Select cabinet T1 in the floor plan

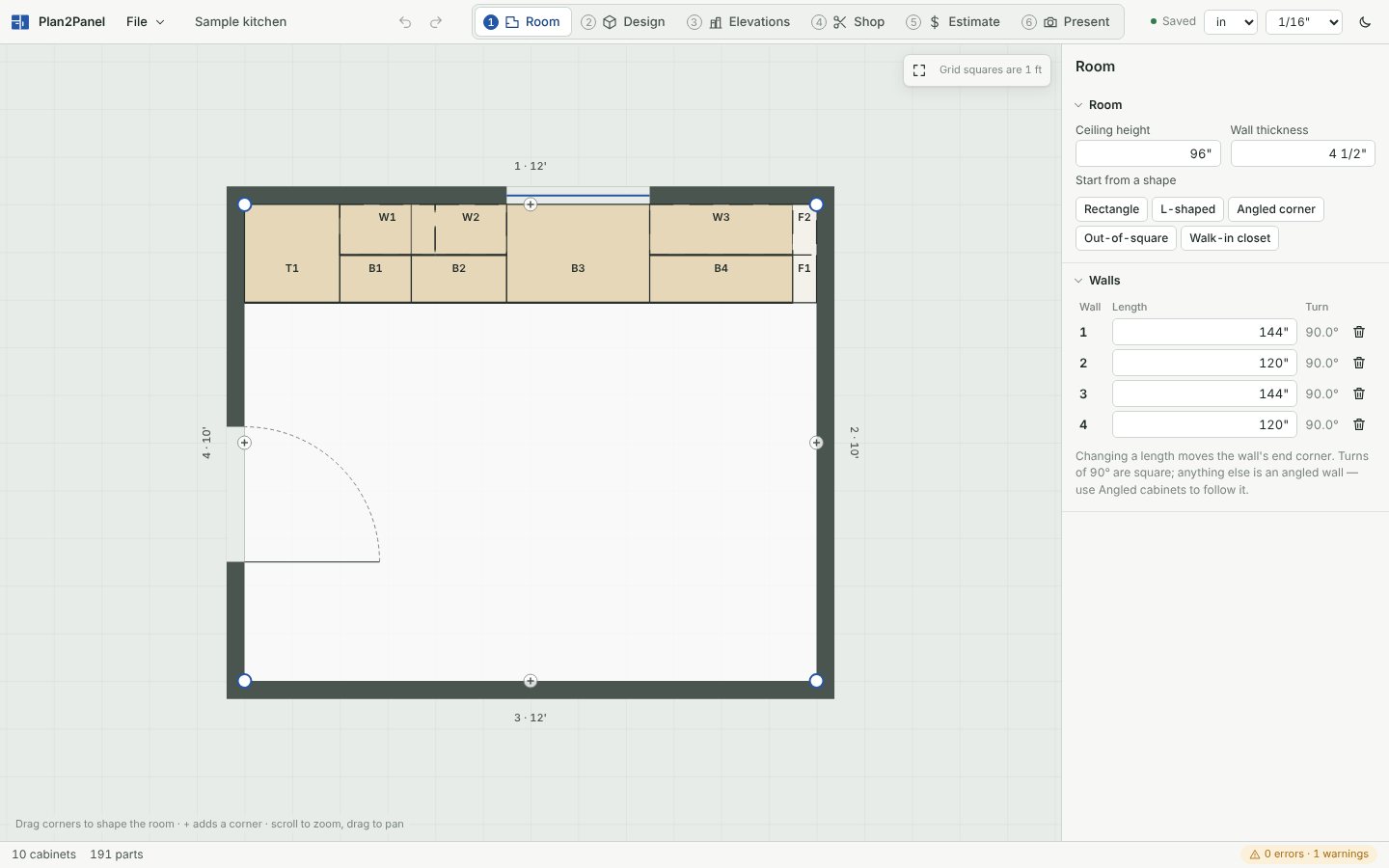point(291,254)
